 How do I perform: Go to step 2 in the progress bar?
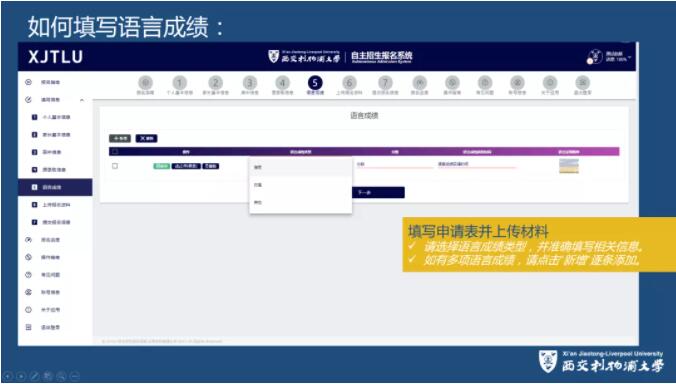coord(215,82)
